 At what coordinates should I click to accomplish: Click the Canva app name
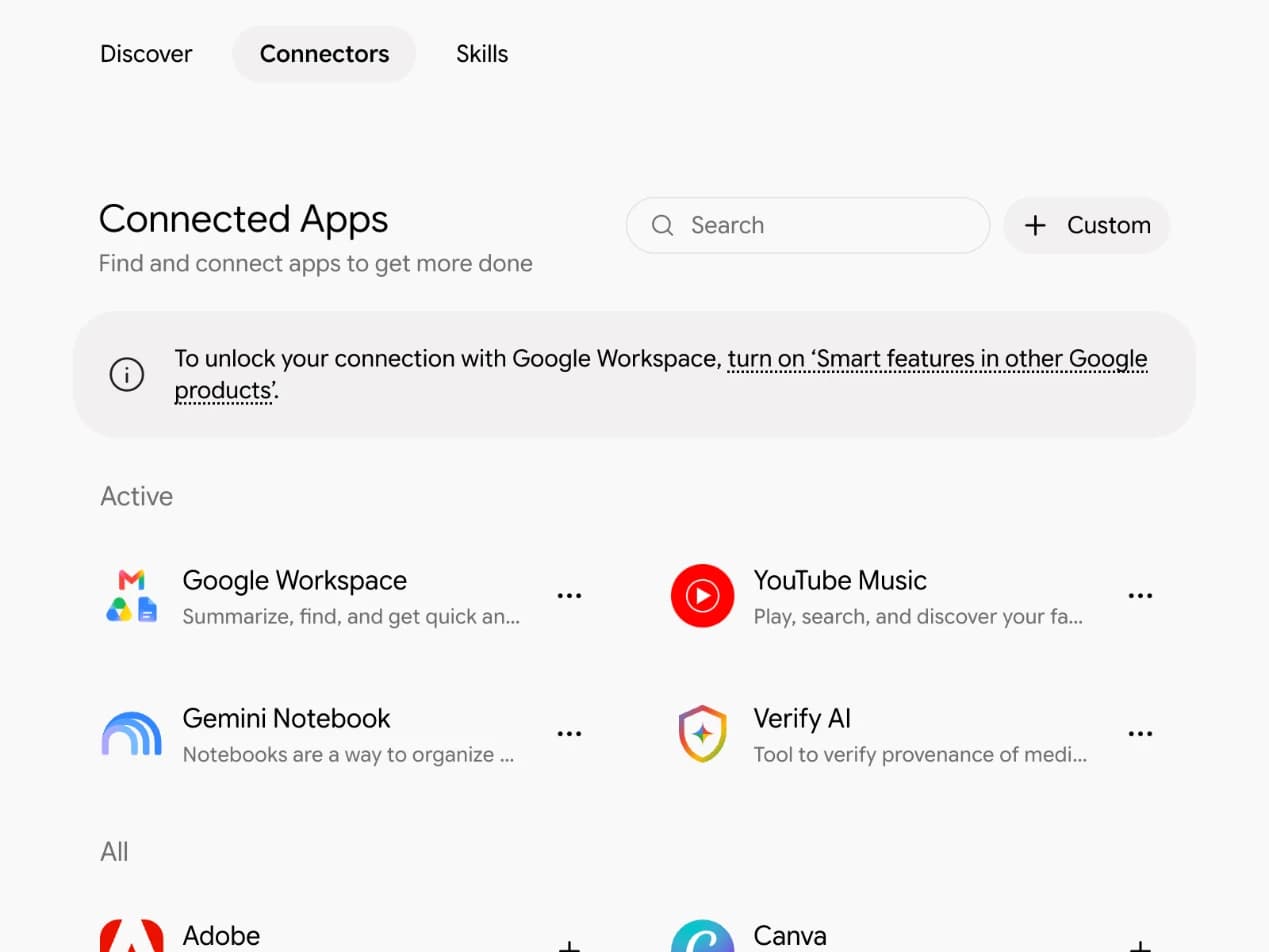790,936
